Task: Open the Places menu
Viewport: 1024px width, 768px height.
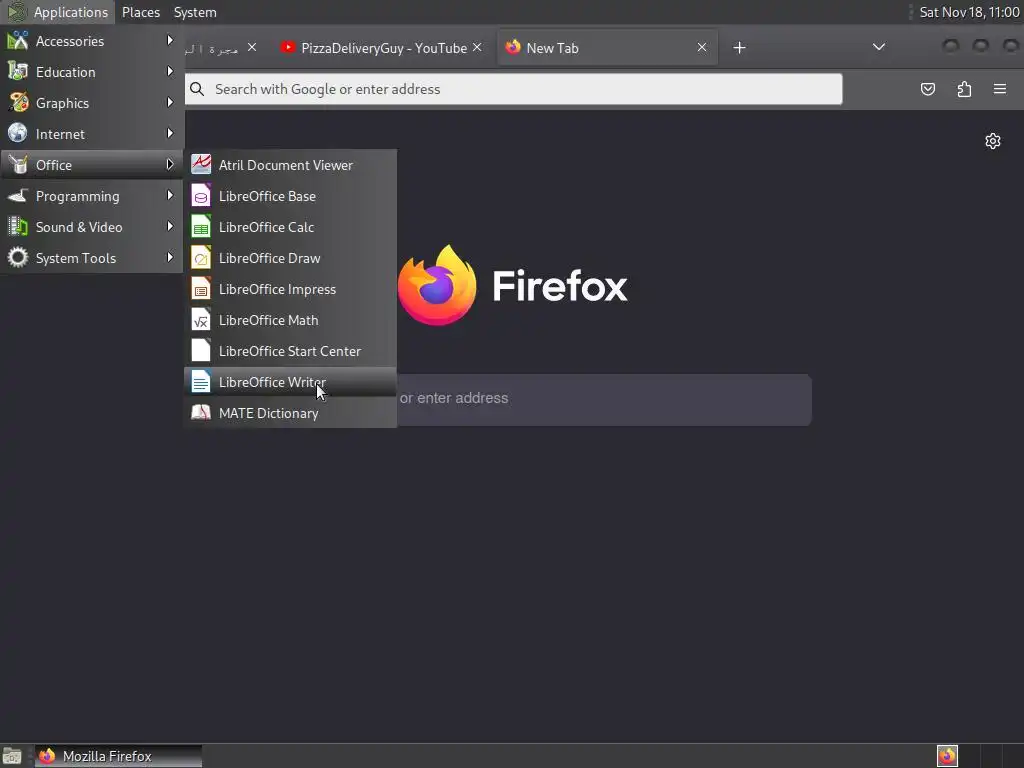Action: tap(141, 12)
